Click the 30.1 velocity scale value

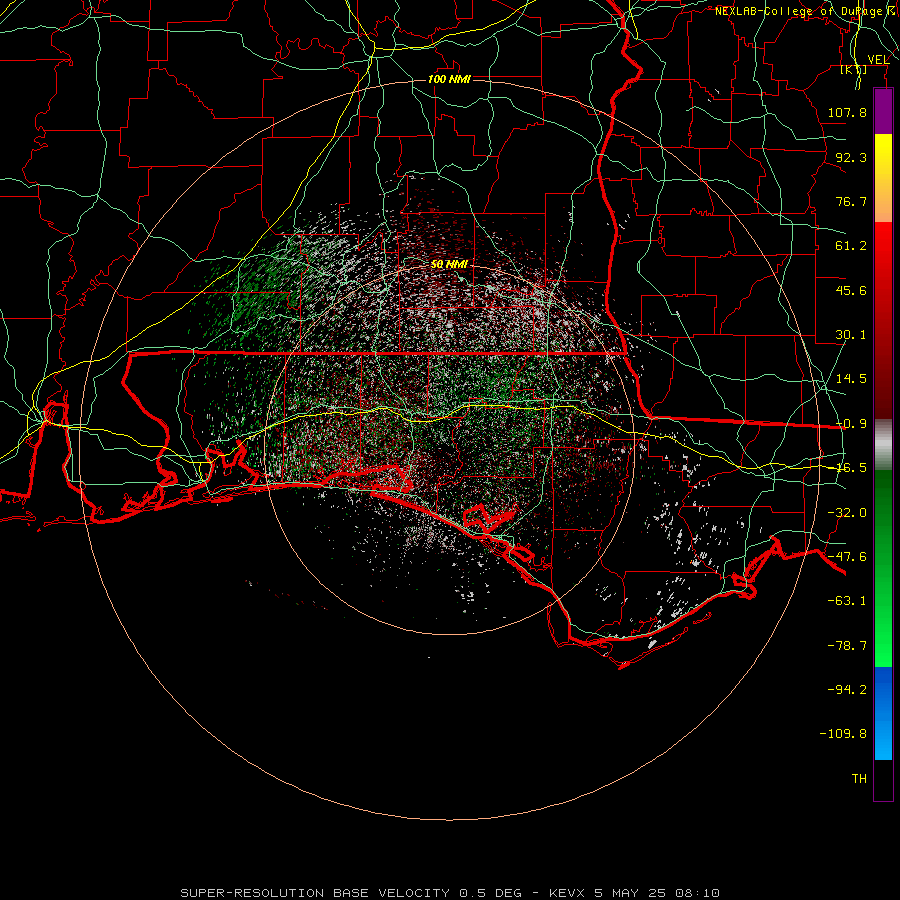pos(851,335)
